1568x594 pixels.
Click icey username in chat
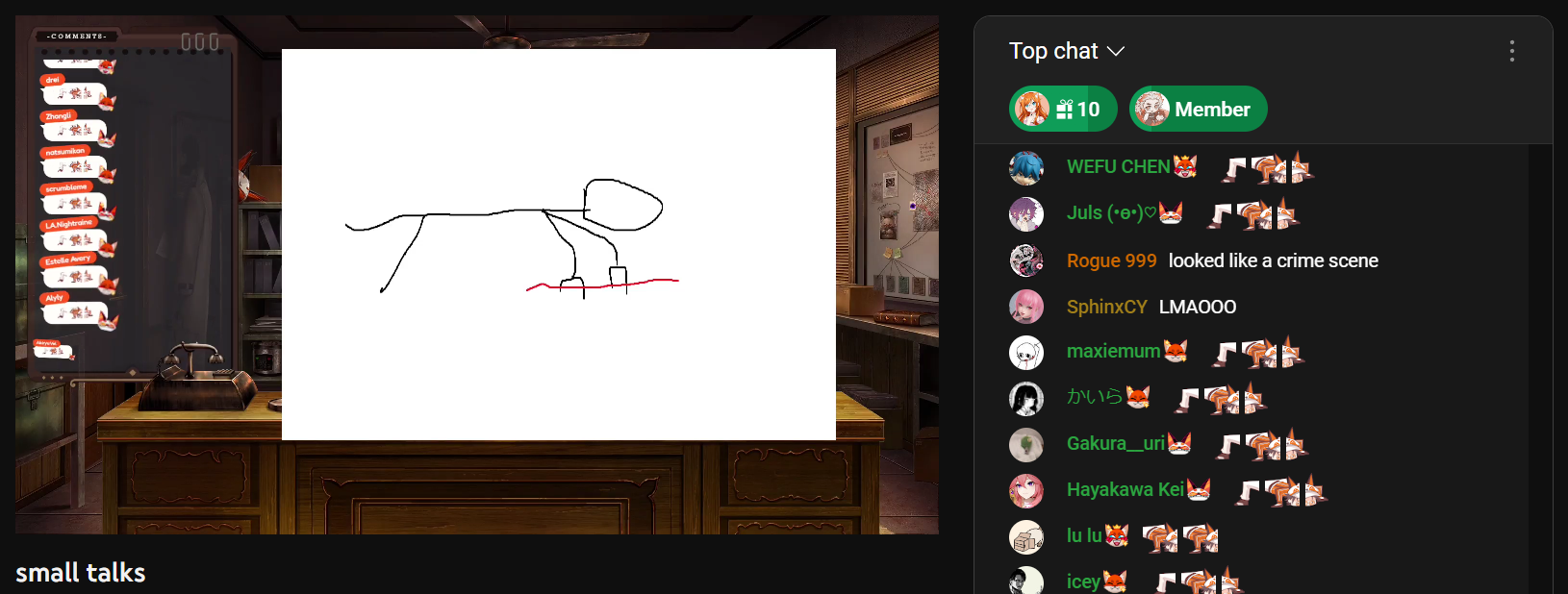coord(1083,582)
